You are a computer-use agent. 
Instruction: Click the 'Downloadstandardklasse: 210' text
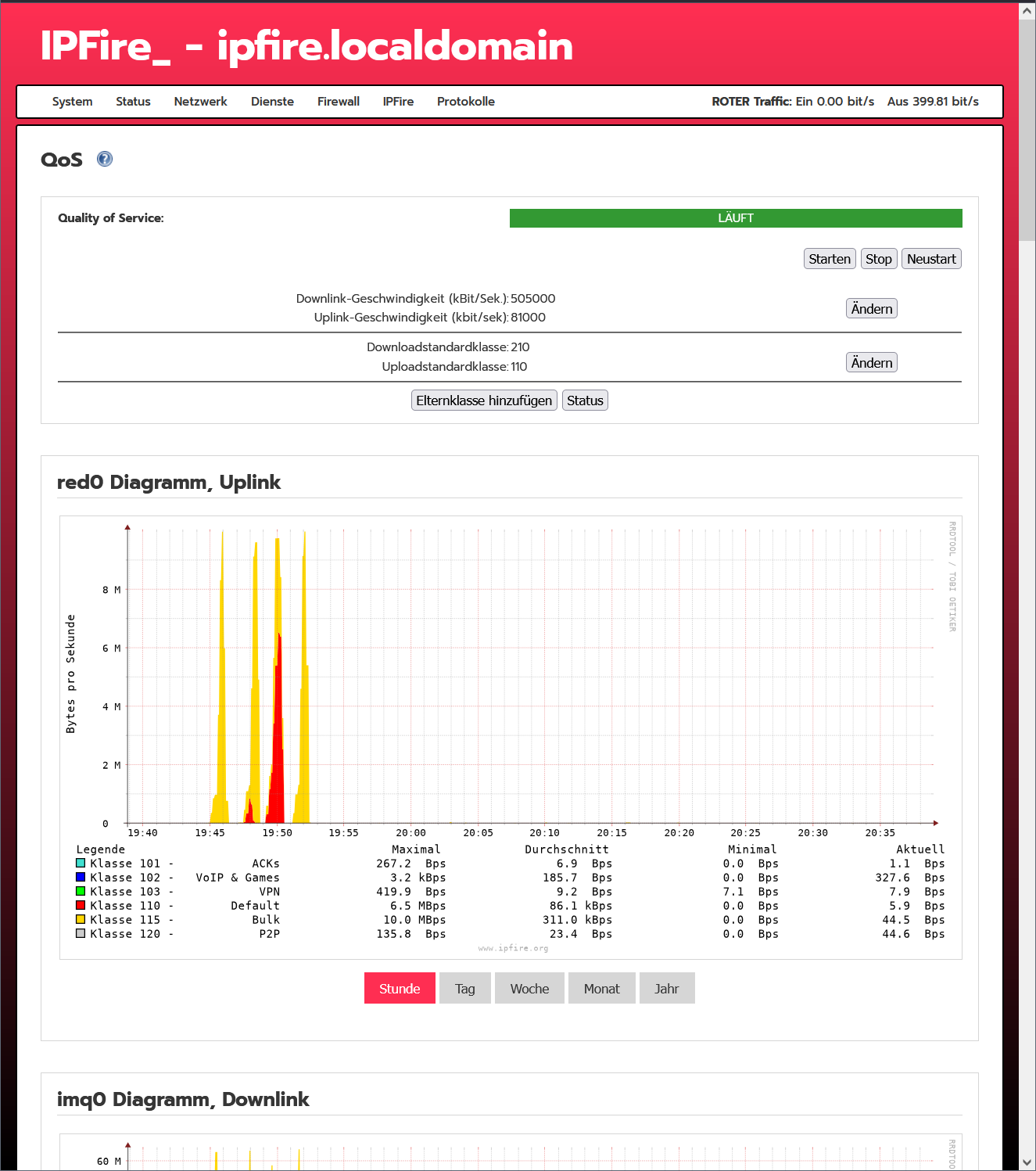pos(448,347)
